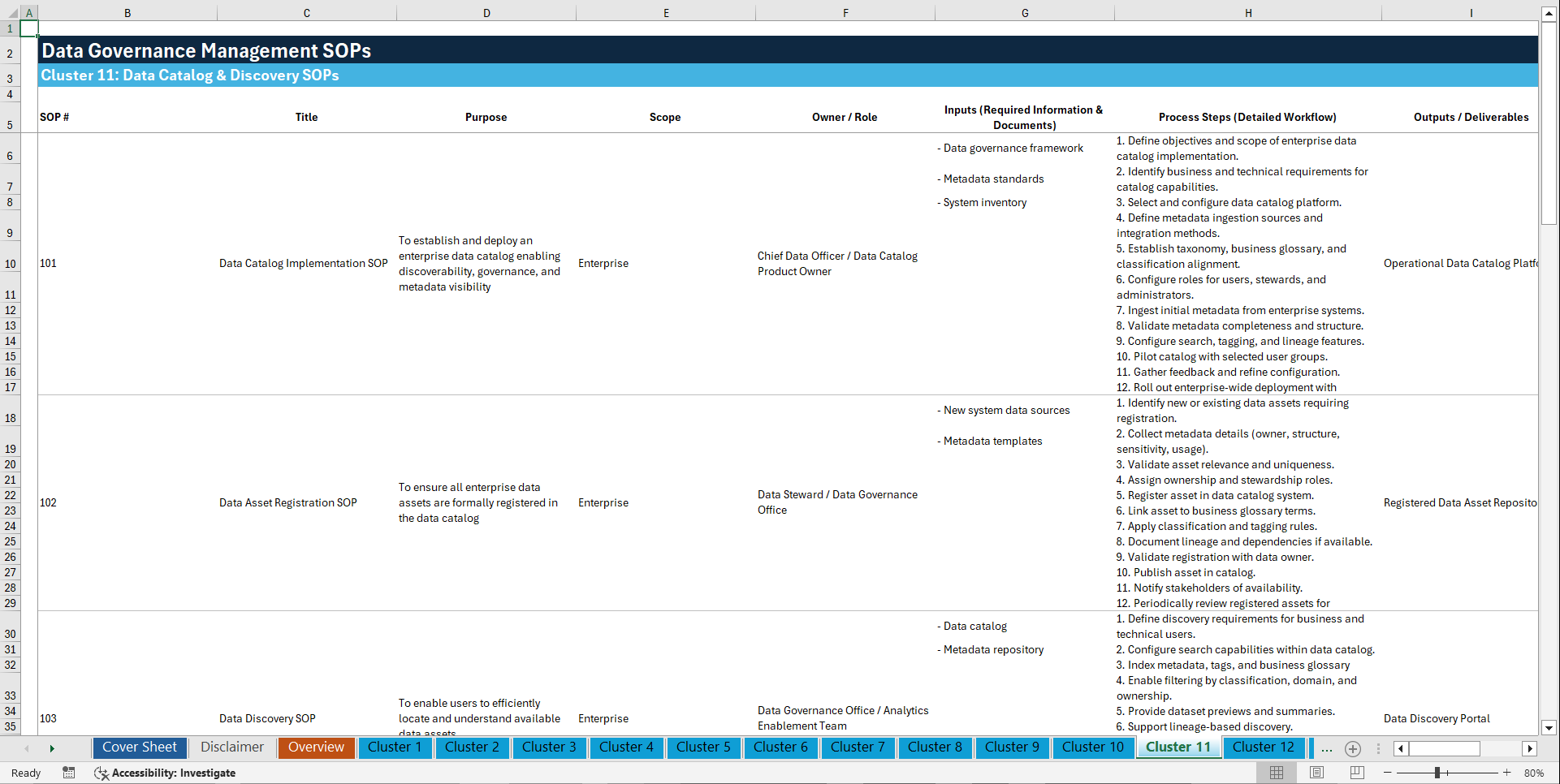Open the Disclaimer sheet tab
The width and height of the screenshot is (1560, 784).
[x=232, y=747]
